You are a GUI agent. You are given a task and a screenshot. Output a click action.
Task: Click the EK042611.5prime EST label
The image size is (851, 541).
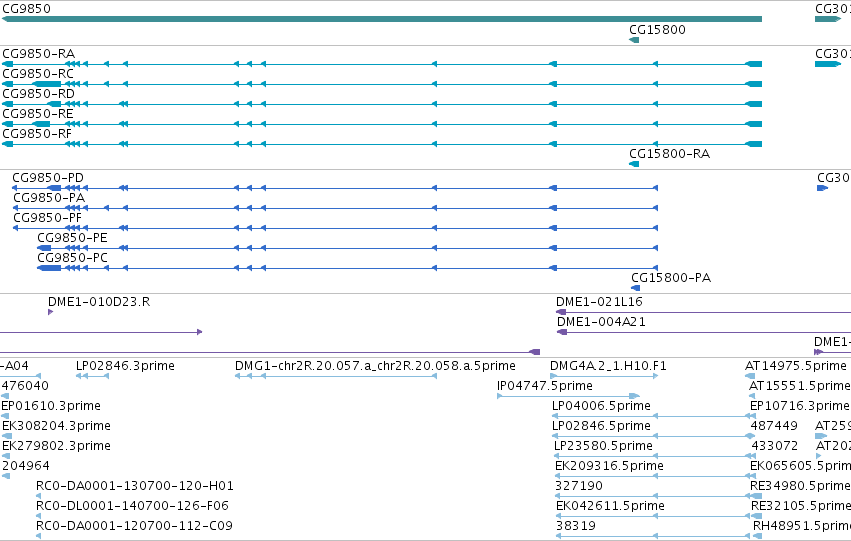[611, 506]
